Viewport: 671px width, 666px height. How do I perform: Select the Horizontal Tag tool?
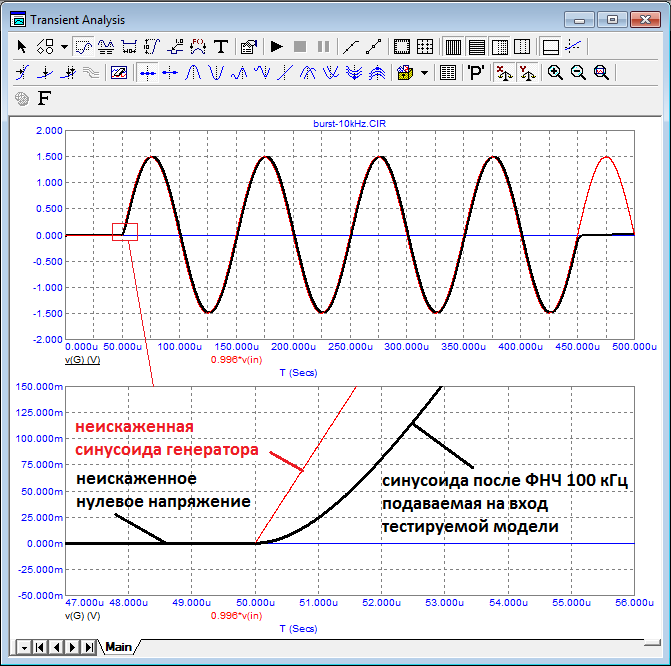coord(129,46)
